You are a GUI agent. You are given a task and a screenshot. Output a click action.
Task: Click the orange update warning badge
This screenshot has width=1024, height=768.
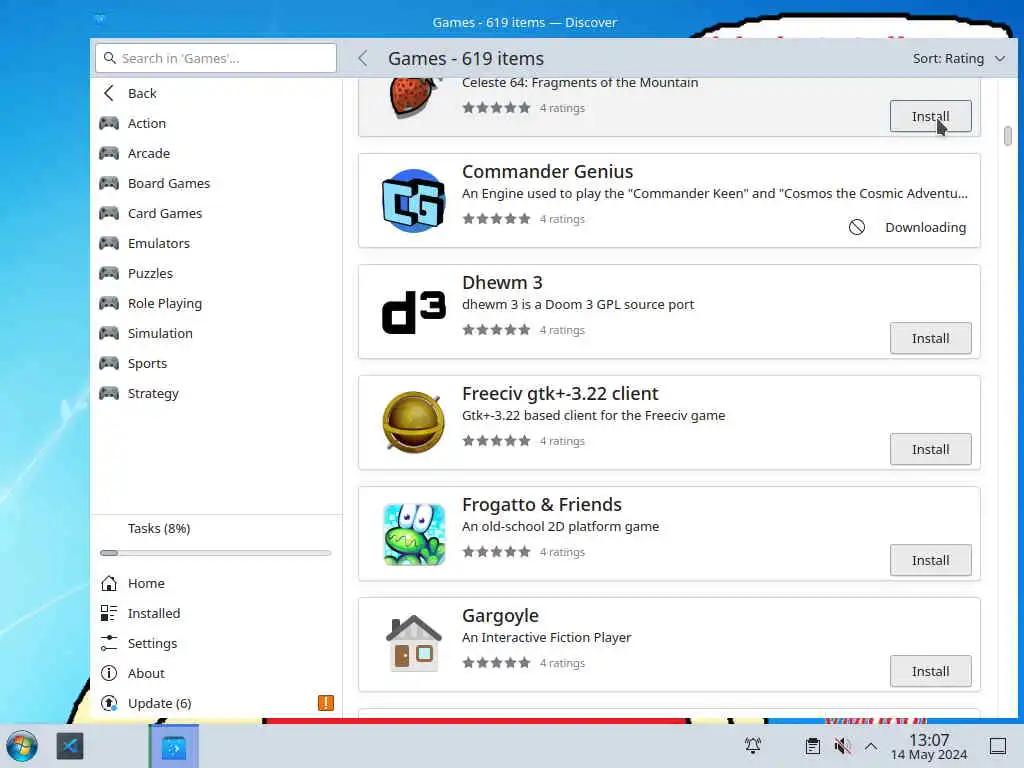tap(326, 703)
